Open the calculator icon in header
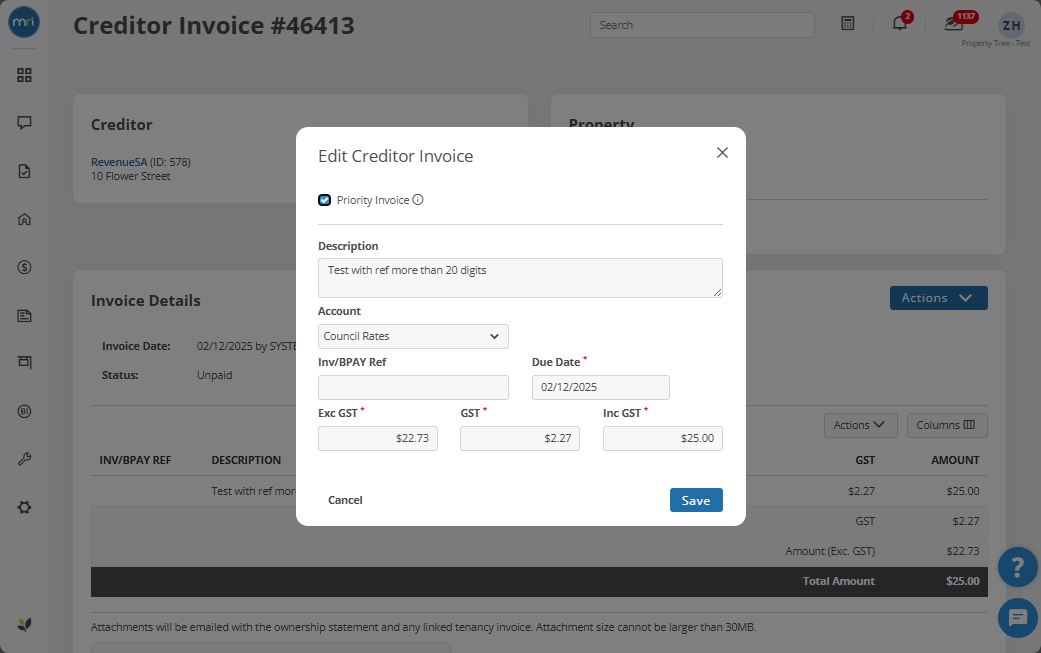 click(x=848, y=23)
